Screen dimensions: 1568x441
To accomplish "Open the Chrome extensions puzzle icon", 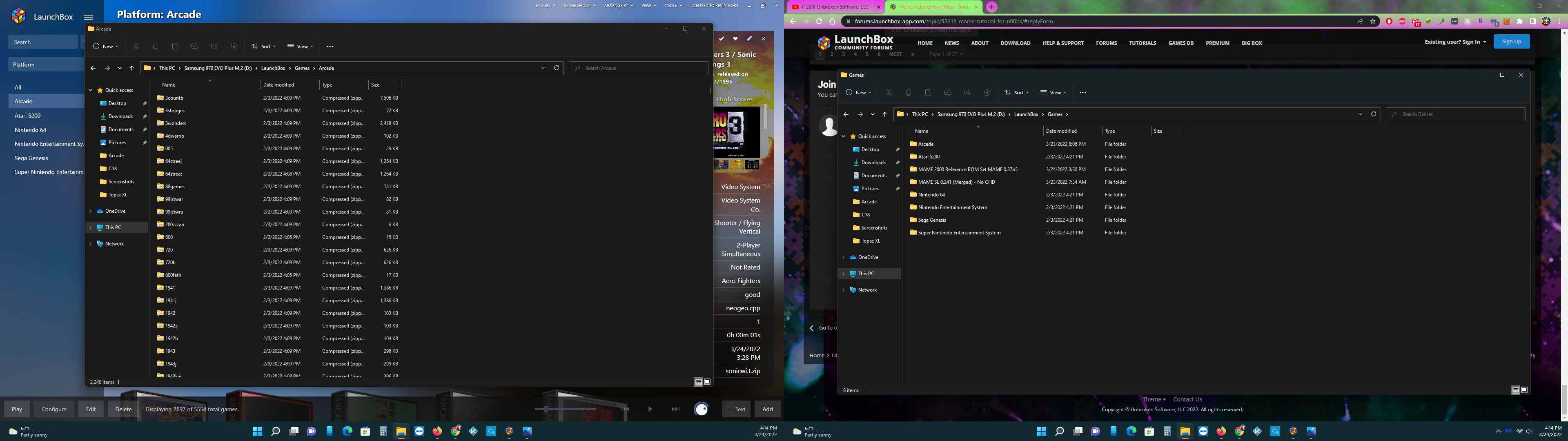I will pos(1519,21).
